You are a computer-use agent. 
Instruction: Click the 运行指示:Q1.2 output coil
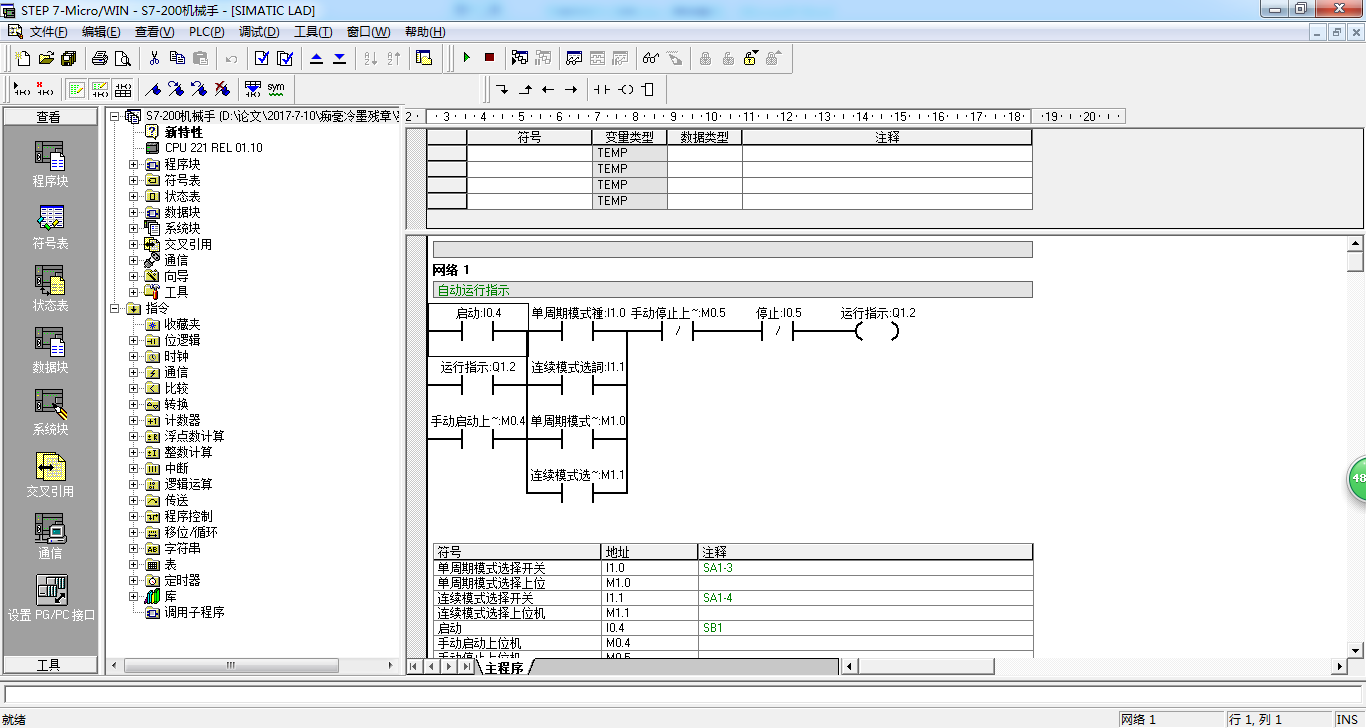(x=877, y=331)
